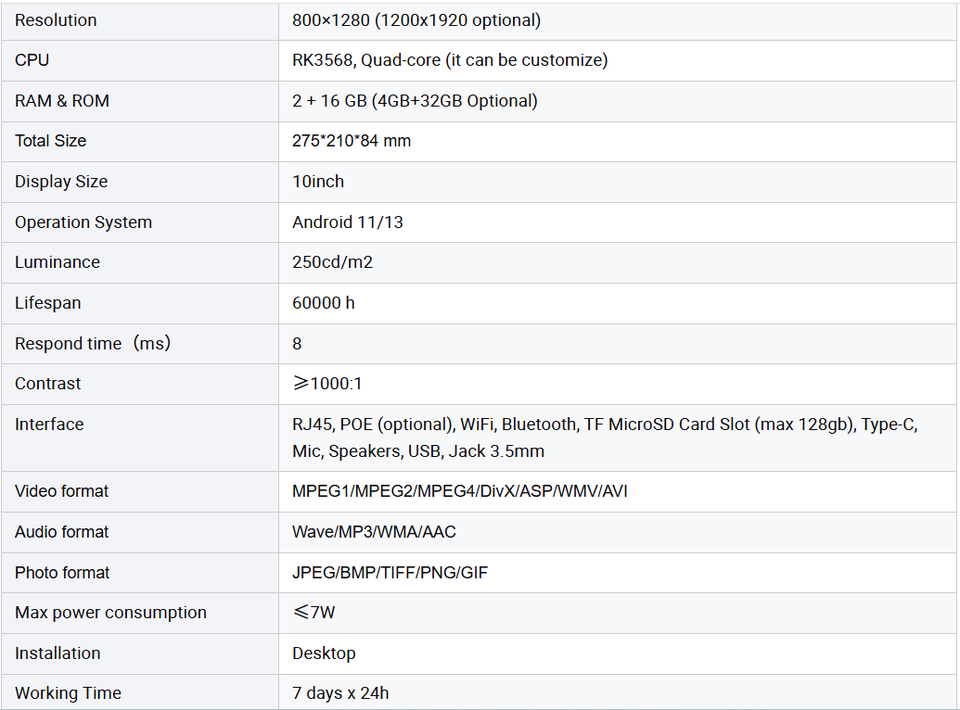This screenshot has height=710, width=960.
Task: Click the Luminance row label
Action: [x=57, y=262]
